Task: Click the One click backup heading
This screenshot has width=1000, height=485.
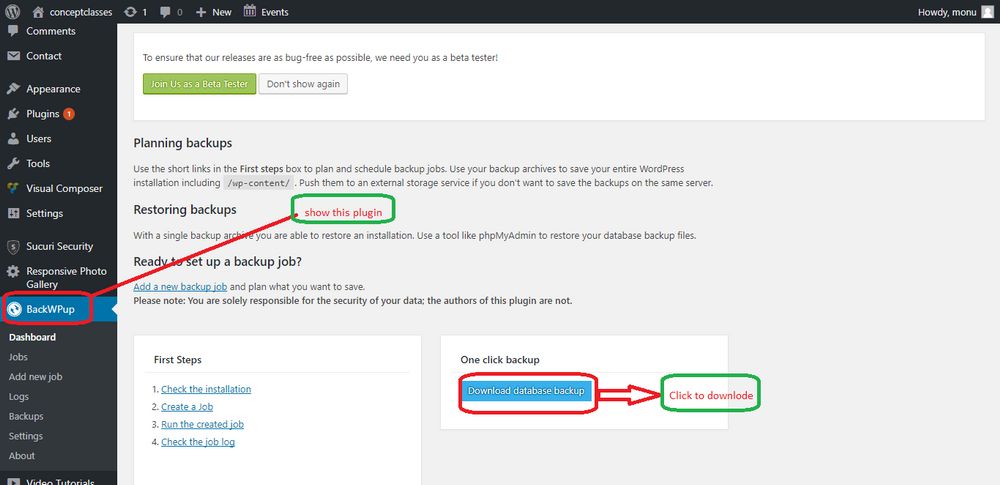Action: click(x=500, y=360)
